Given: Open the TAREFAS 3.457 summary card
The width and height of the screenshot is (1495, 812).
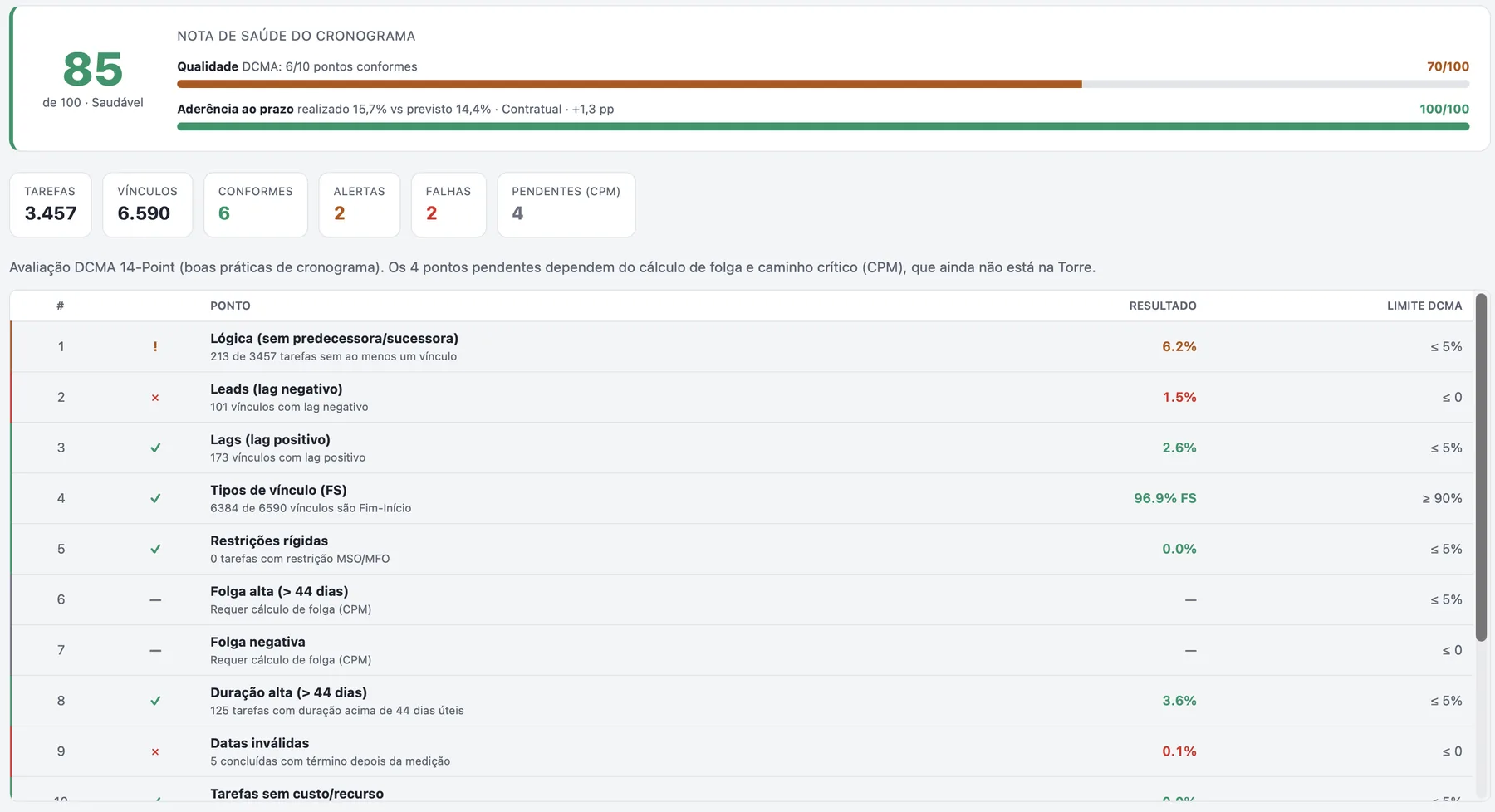Looking at the screenshot, I should point(51,204).
